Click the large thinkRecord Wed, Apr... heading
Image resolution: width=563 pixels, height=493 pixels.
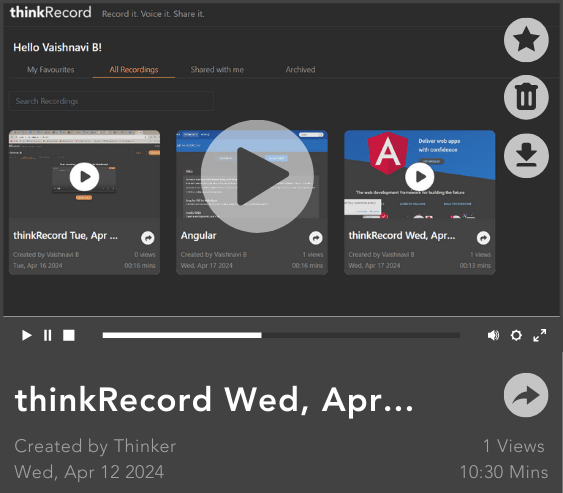[214, 400]
